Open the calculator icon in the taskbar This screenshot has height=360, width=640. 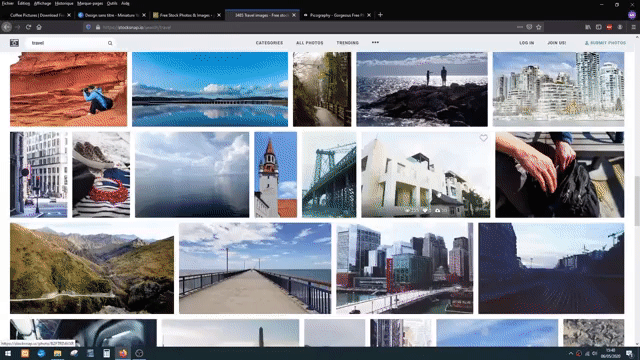coord(107,353)
